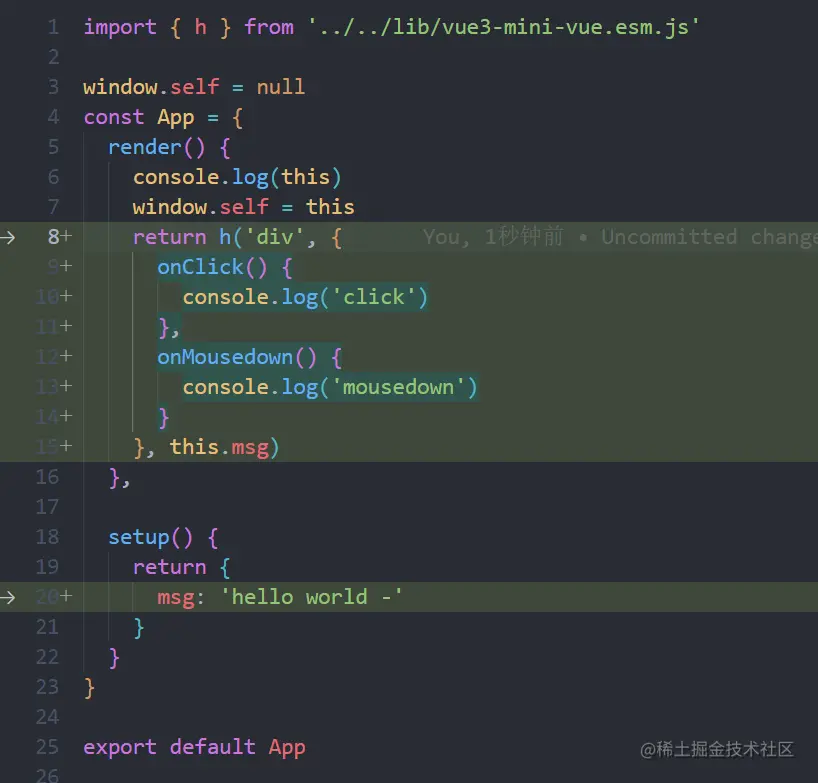
Task: Click the plus marker on line 9
Action: 66,267
